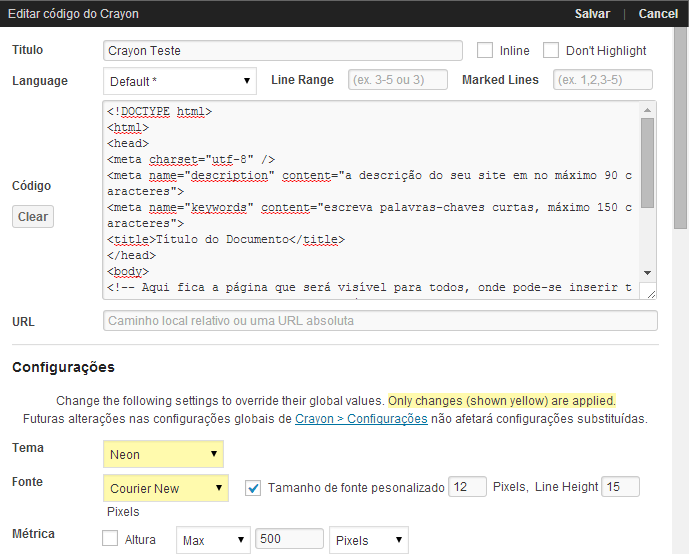
Task: Focus the Line Range input field
Action: [x=398, y=80]
